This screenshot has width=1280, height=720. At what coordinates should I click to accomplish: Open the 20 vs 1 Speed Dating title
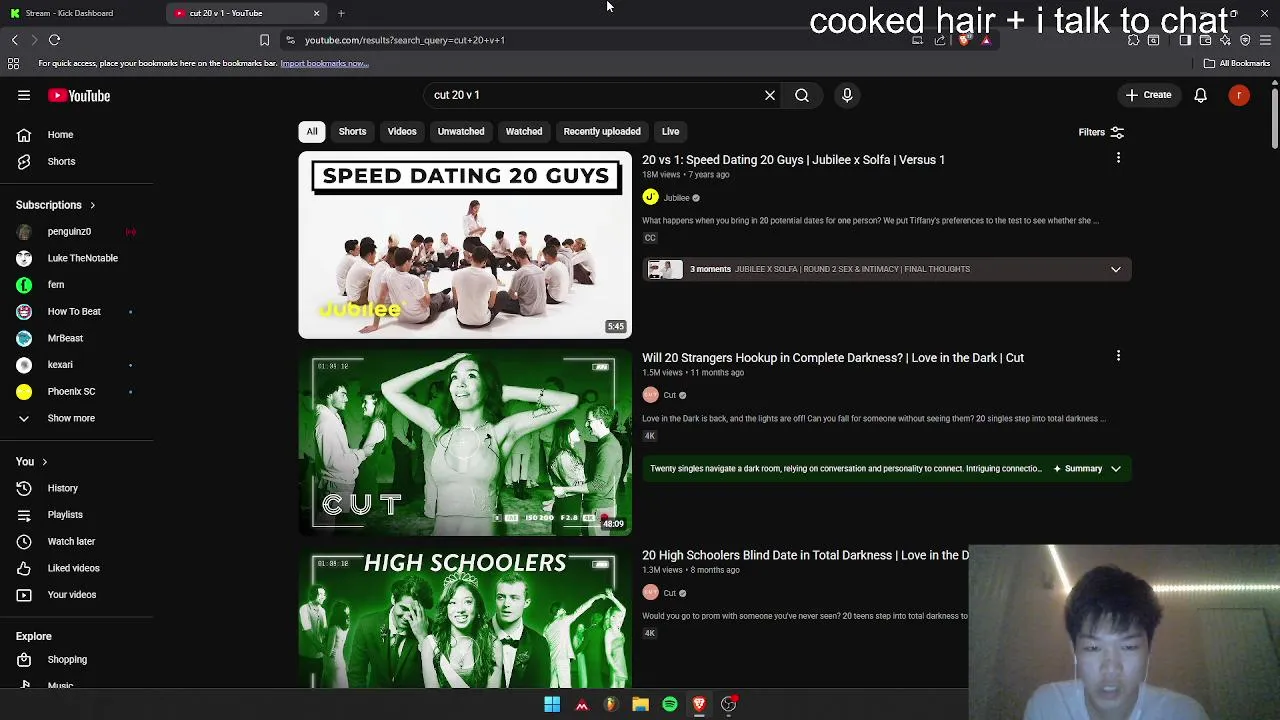[x=793, y=160]
